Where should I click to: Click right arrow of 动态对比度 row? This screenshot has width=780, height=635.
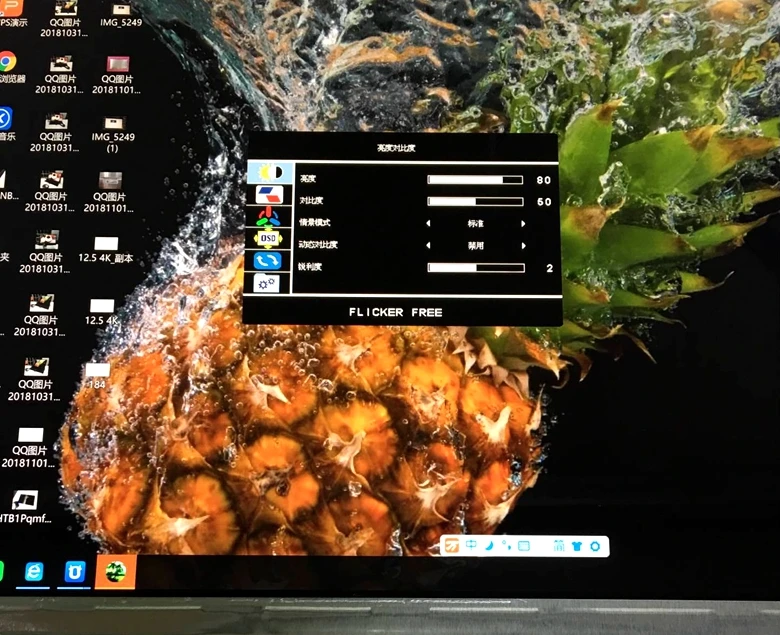click(523, 245)
